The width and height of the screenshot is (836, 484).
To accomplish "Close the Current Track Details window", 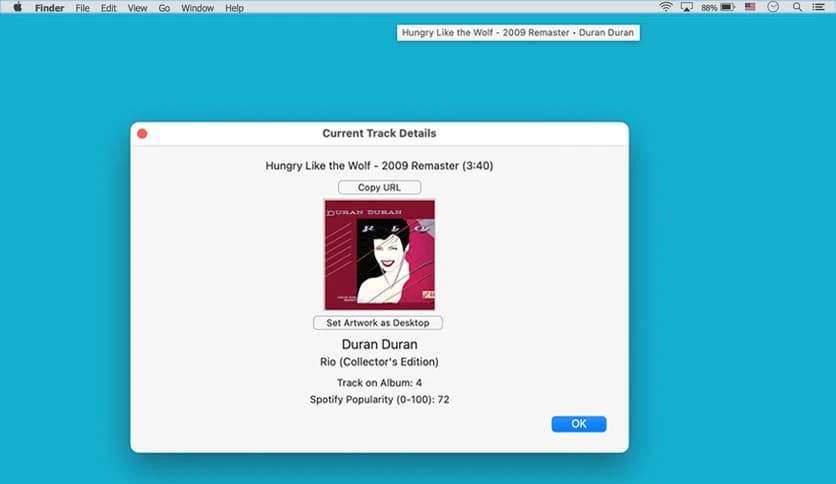I will point(142,134).
